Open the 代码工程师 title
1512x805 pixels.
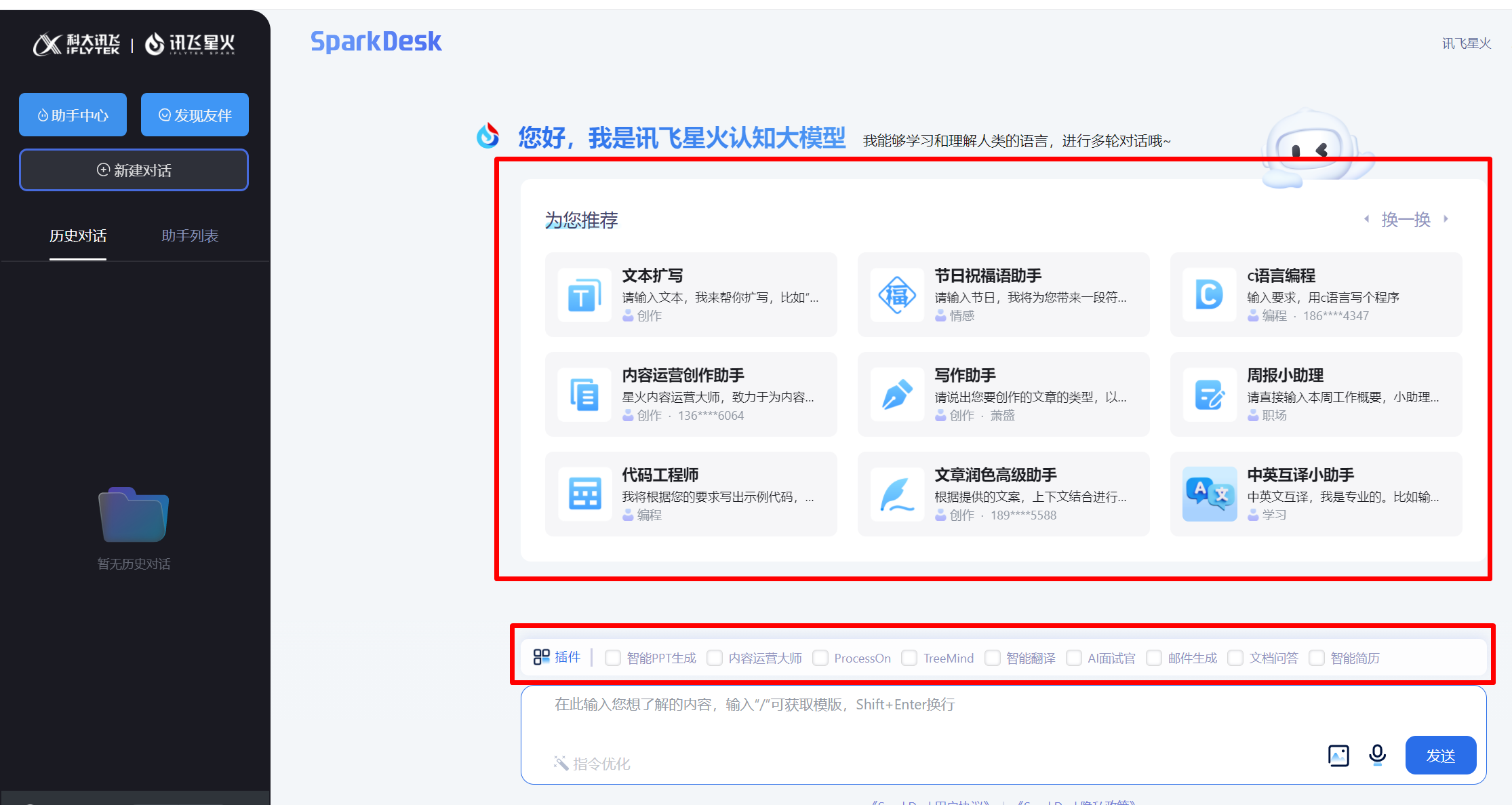660,475
